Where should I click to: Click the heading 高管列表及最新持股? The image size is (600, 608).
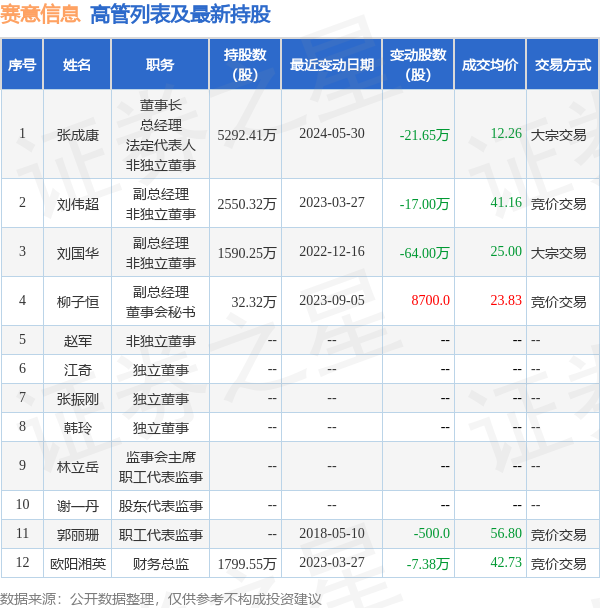180,14
